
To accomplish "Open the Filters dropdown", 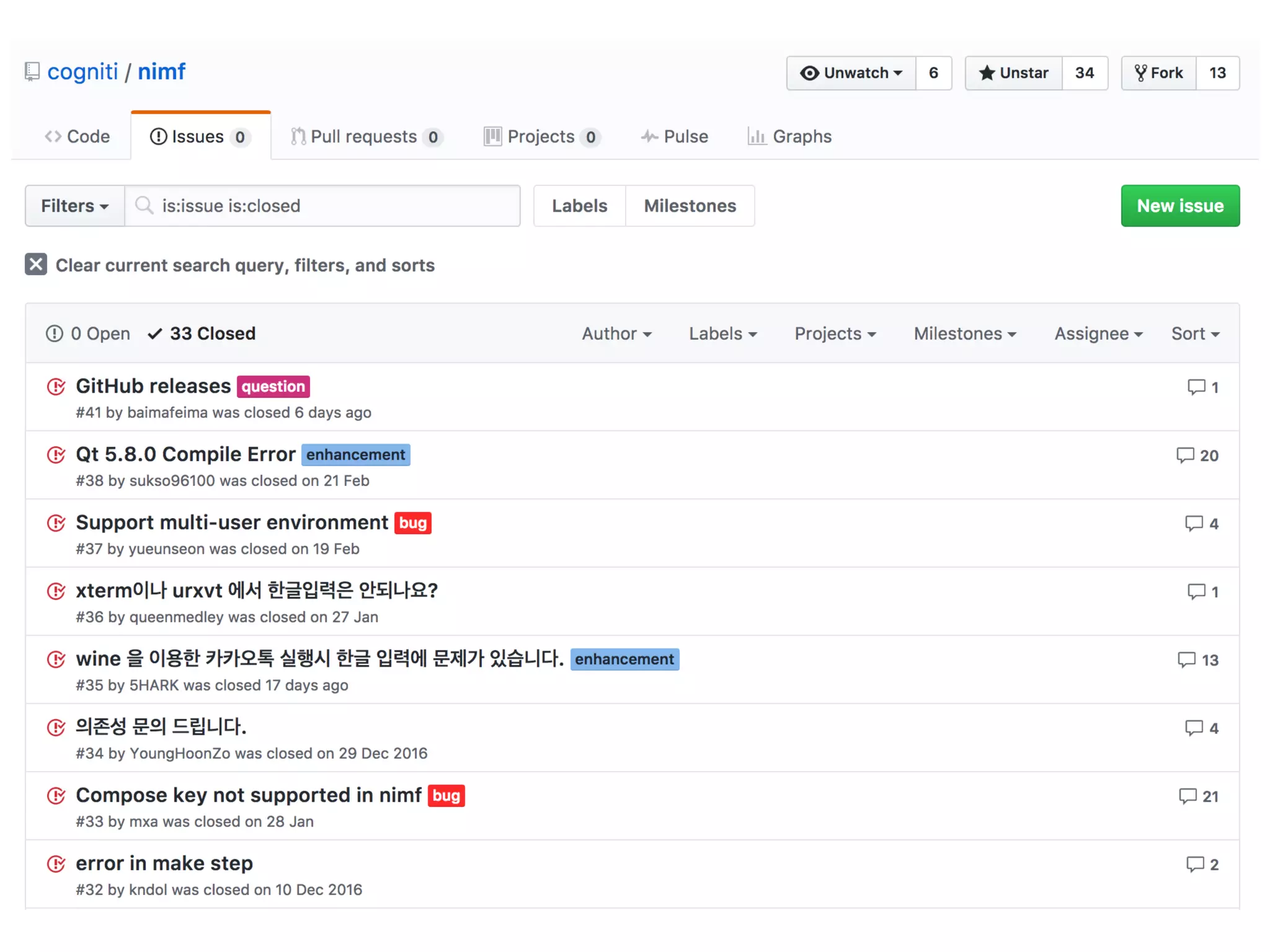I will click(x=74, y=206).
